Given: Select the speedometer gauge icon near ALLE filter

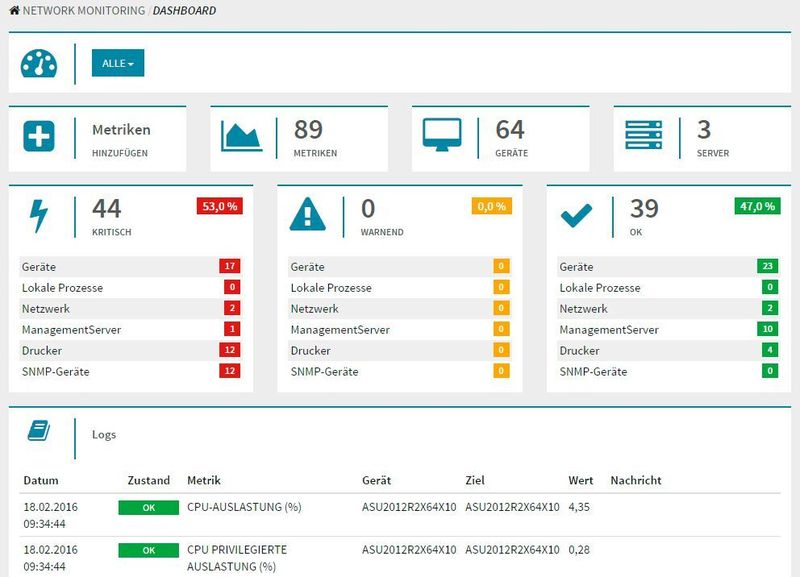Looking at the screenshot, I should (x=39, y=63).
